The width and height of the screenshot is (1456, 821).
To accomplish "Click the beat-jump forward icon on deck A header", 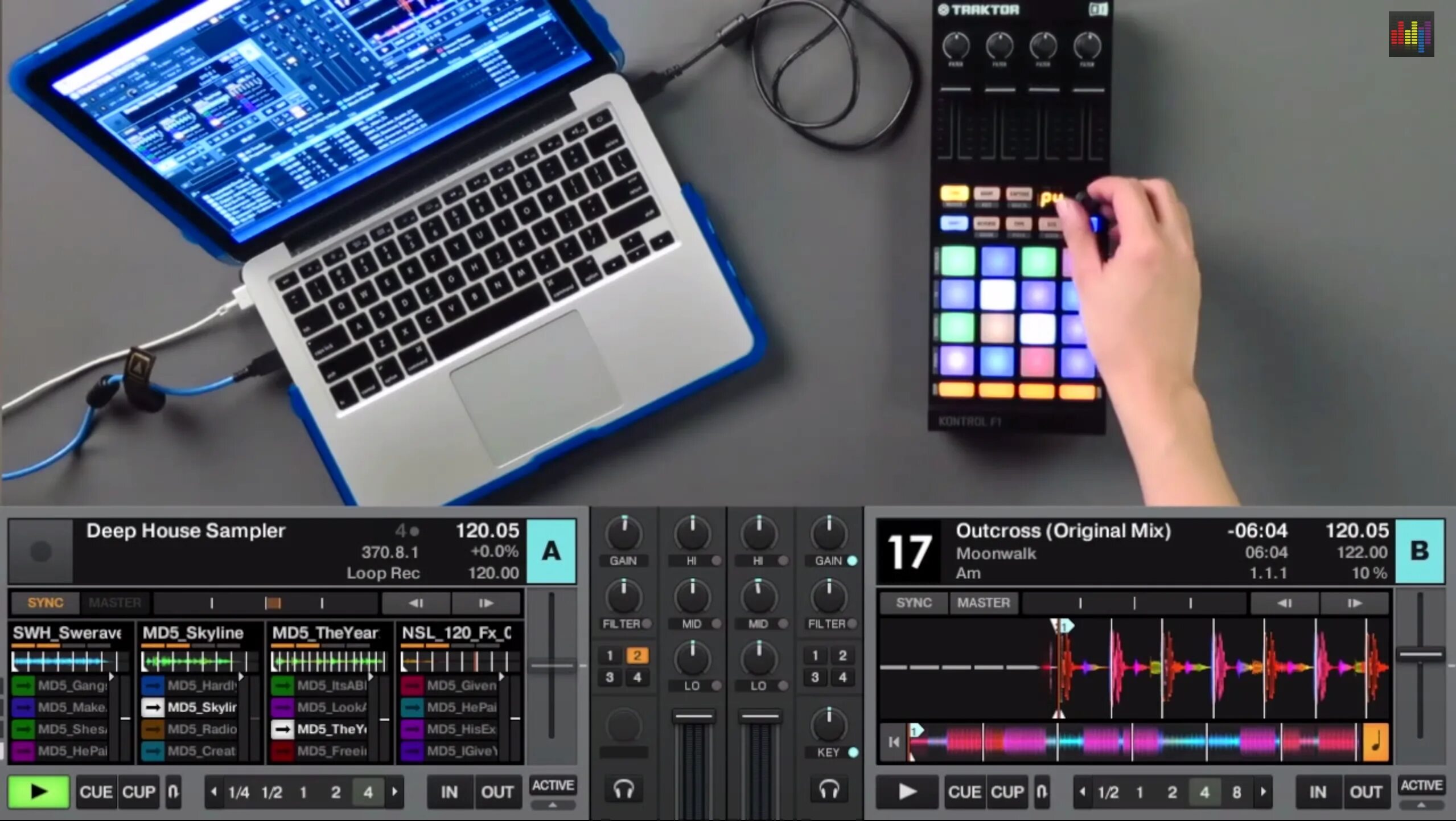I will (484, 603).
